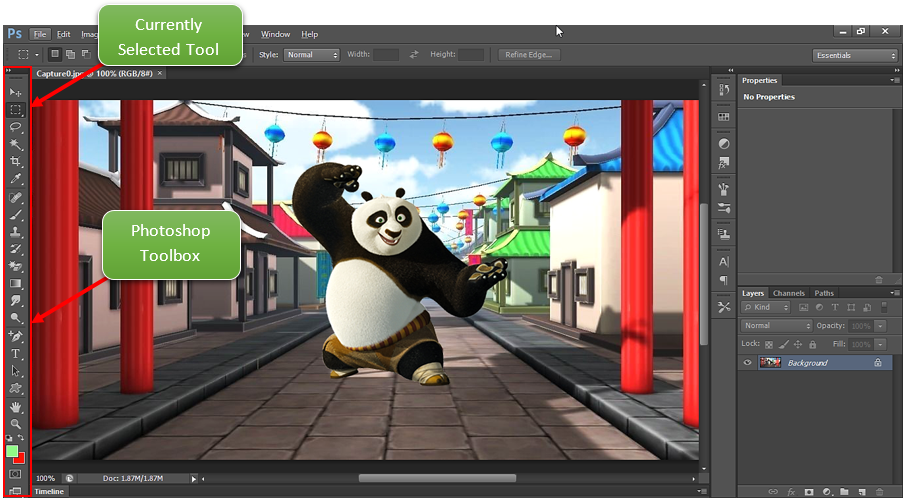Select the Path Selection tool
This screenshot has width=904, height=499.
tap(16, 371)
